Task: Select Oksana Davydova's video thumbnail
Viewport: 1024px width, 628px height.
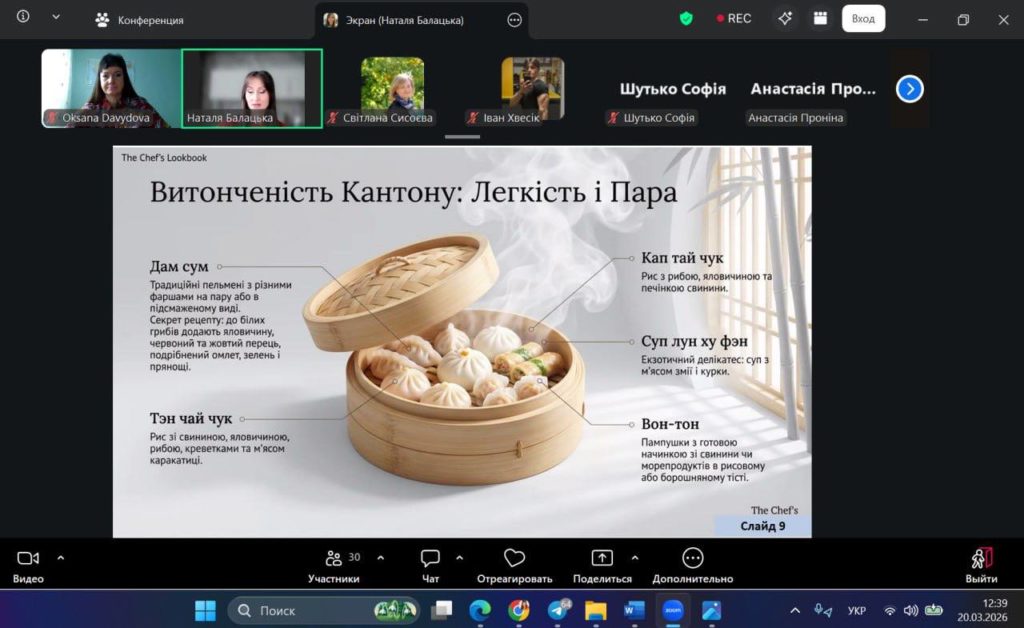Action: (x=110, y=88)
